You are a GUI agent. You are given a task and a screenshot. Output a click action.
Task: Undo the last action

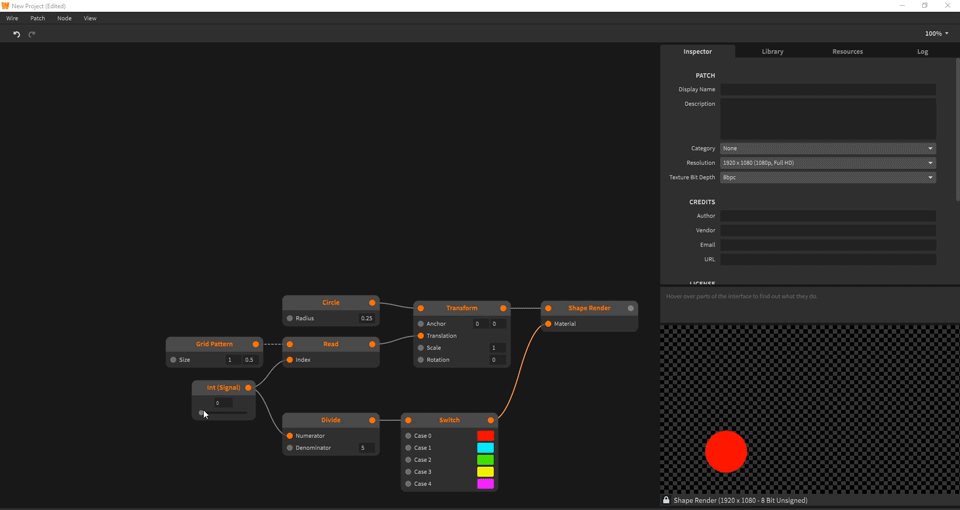[17, 34]
